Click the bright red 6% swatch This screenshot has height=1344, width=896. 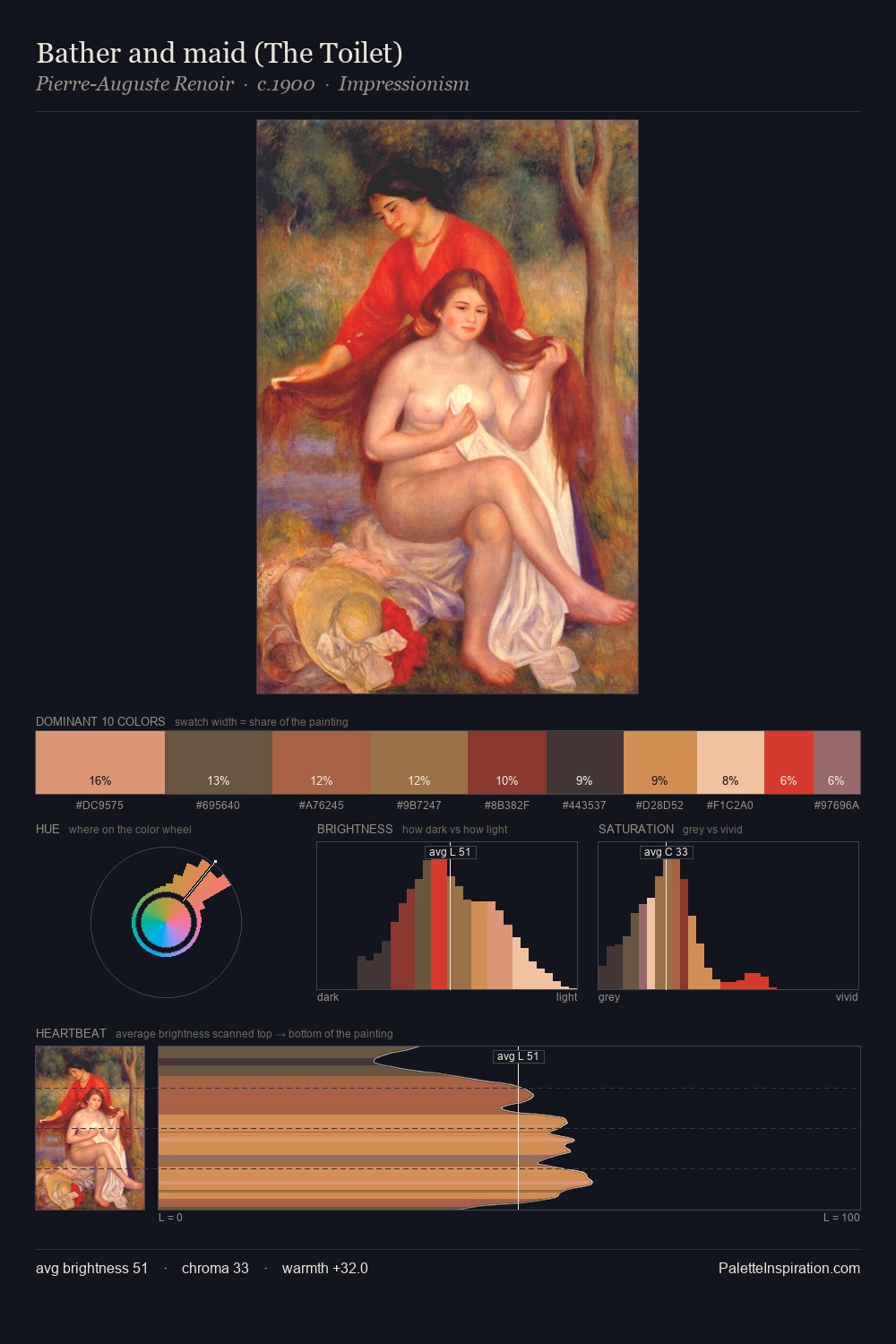pyautogui.click(x=788, y=762)
